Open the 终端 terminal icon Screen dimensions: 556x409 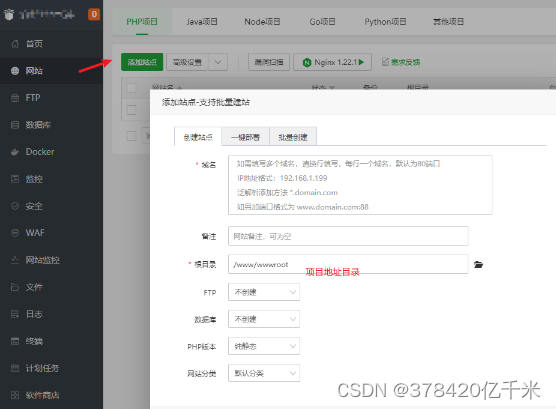(x=15, y=341)
